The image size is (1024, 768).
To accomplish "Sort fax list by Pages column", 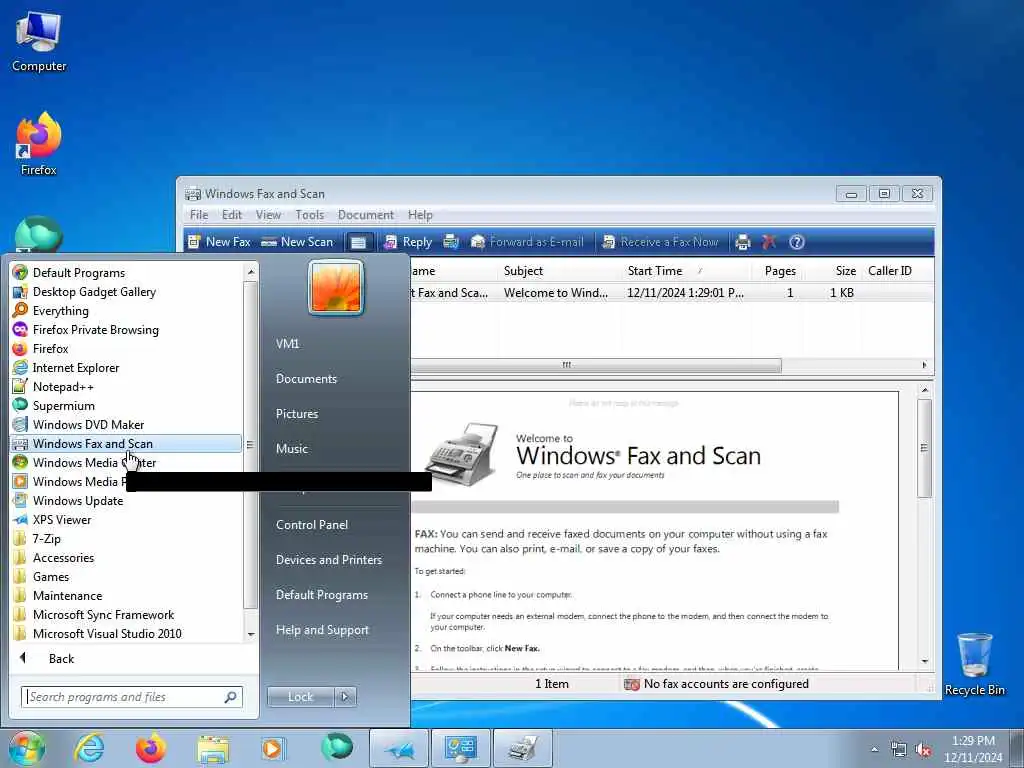I will (x=780, y=270).
